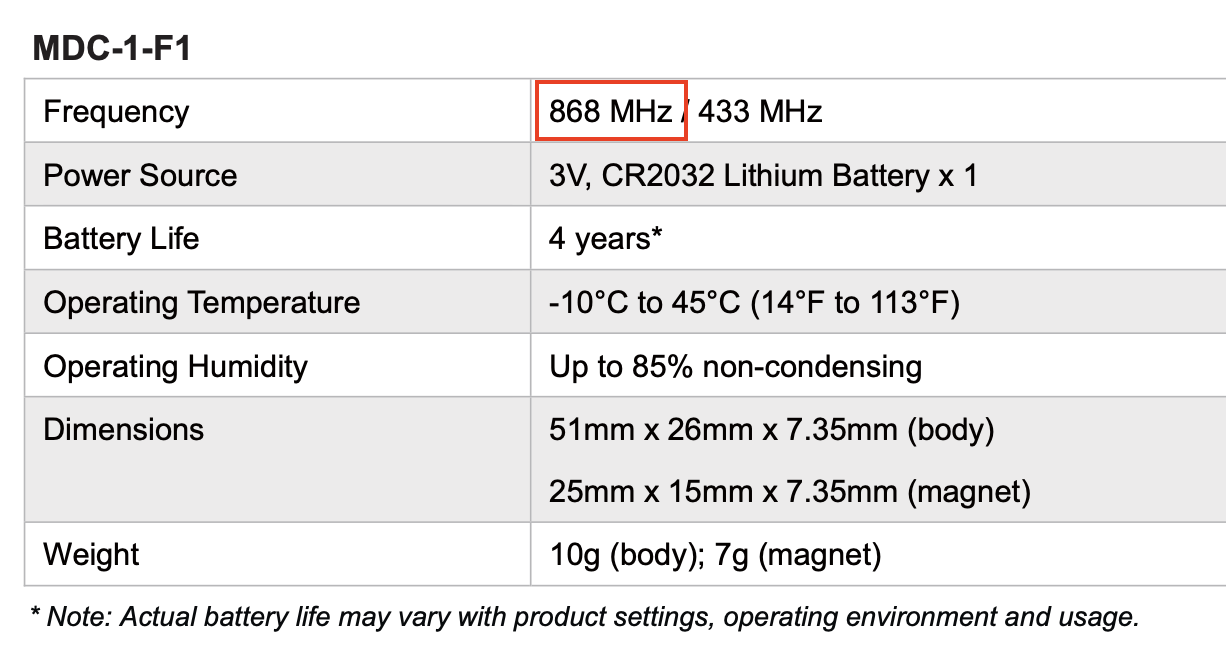Click the Operating Humidity label
The height and width of the screenshot is (664, 1226).
click(175, 366)
